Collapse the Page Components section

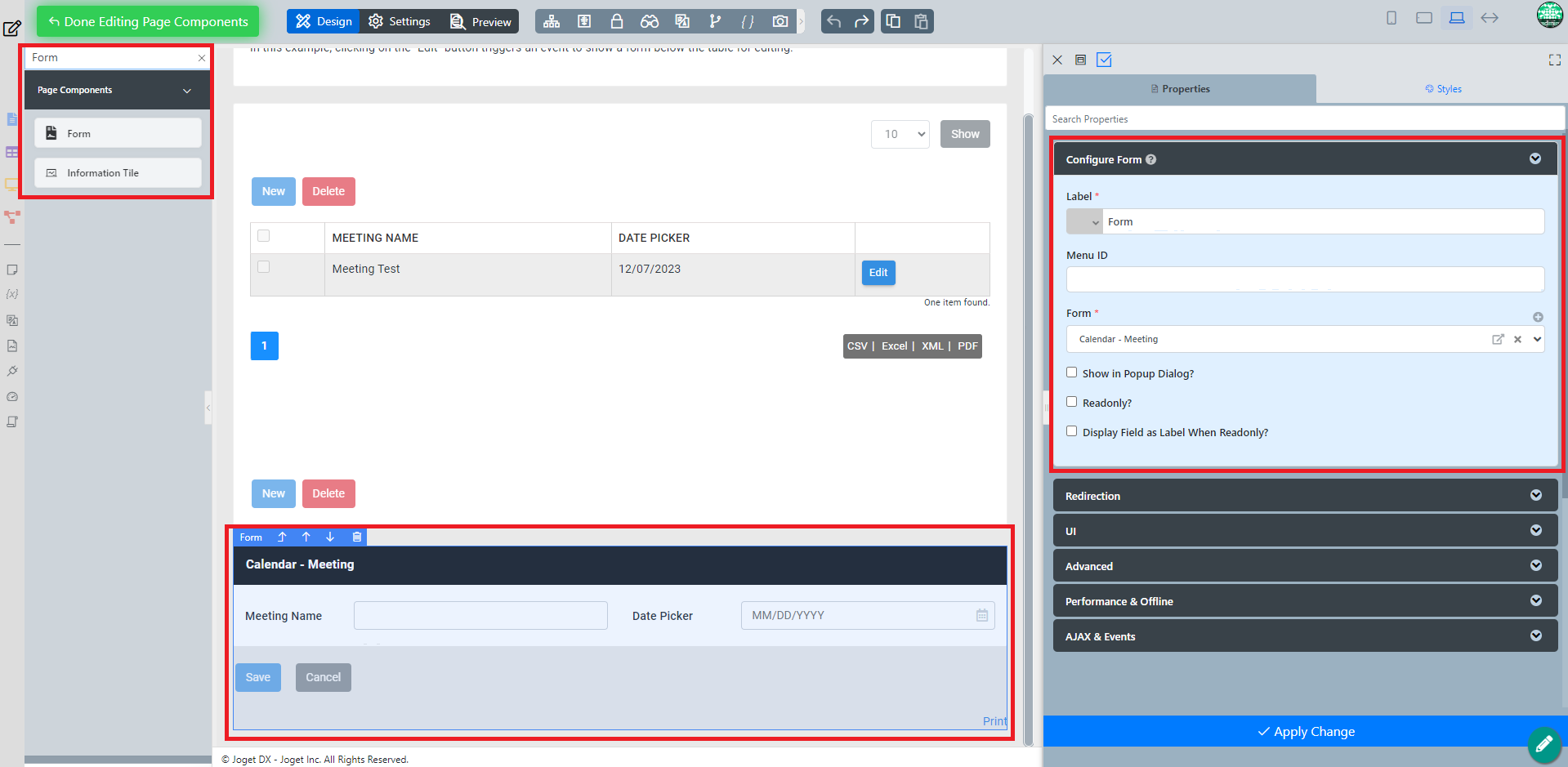coord(187,91)
